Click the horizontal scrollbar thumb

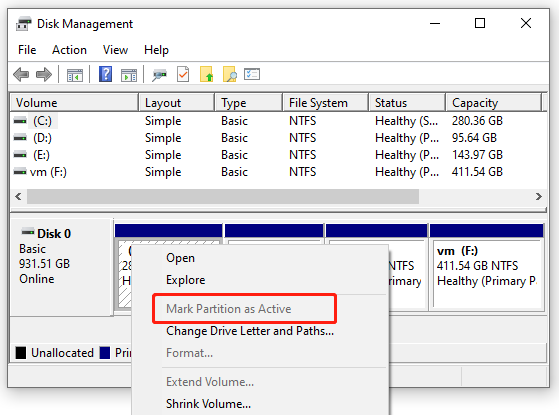tap(223, 196)
